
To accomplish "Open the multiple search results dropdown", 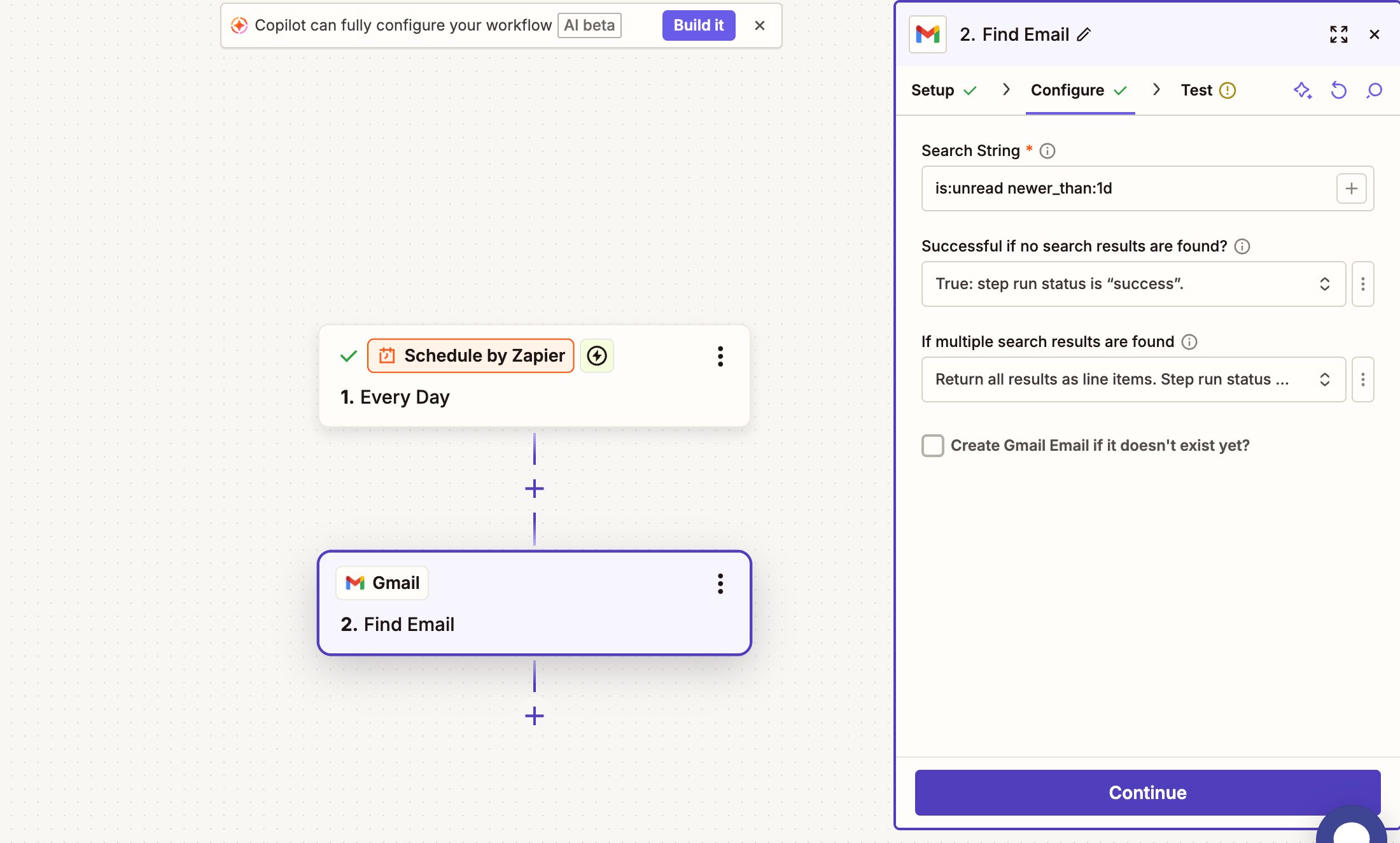I will [x=1133, y=379].
